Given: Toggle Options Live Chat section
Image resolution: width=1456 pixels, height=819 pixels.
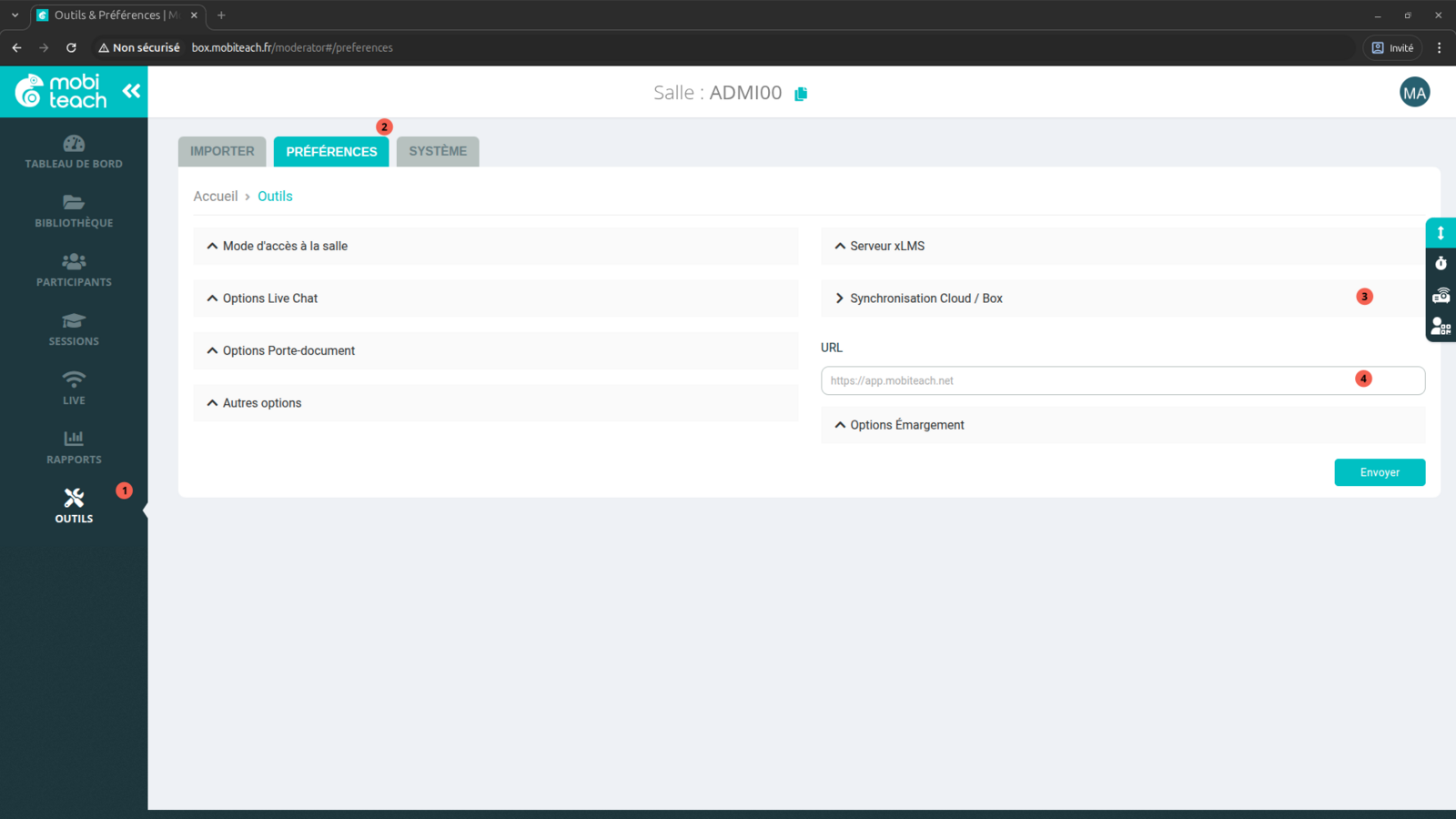Looking at the screenshot, I should click(496, 298).
